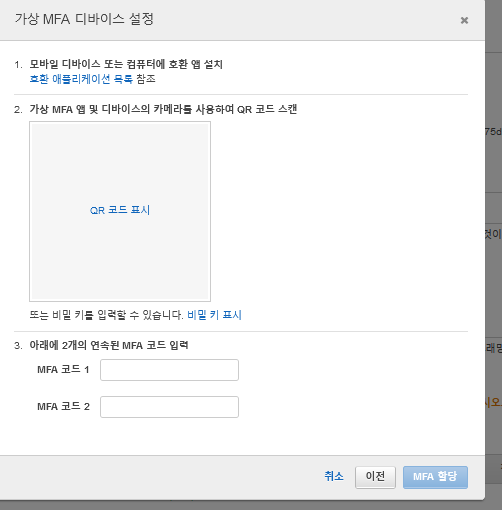
Task: Click the 비밀 키 표시 link
Action: click(214, 315)
